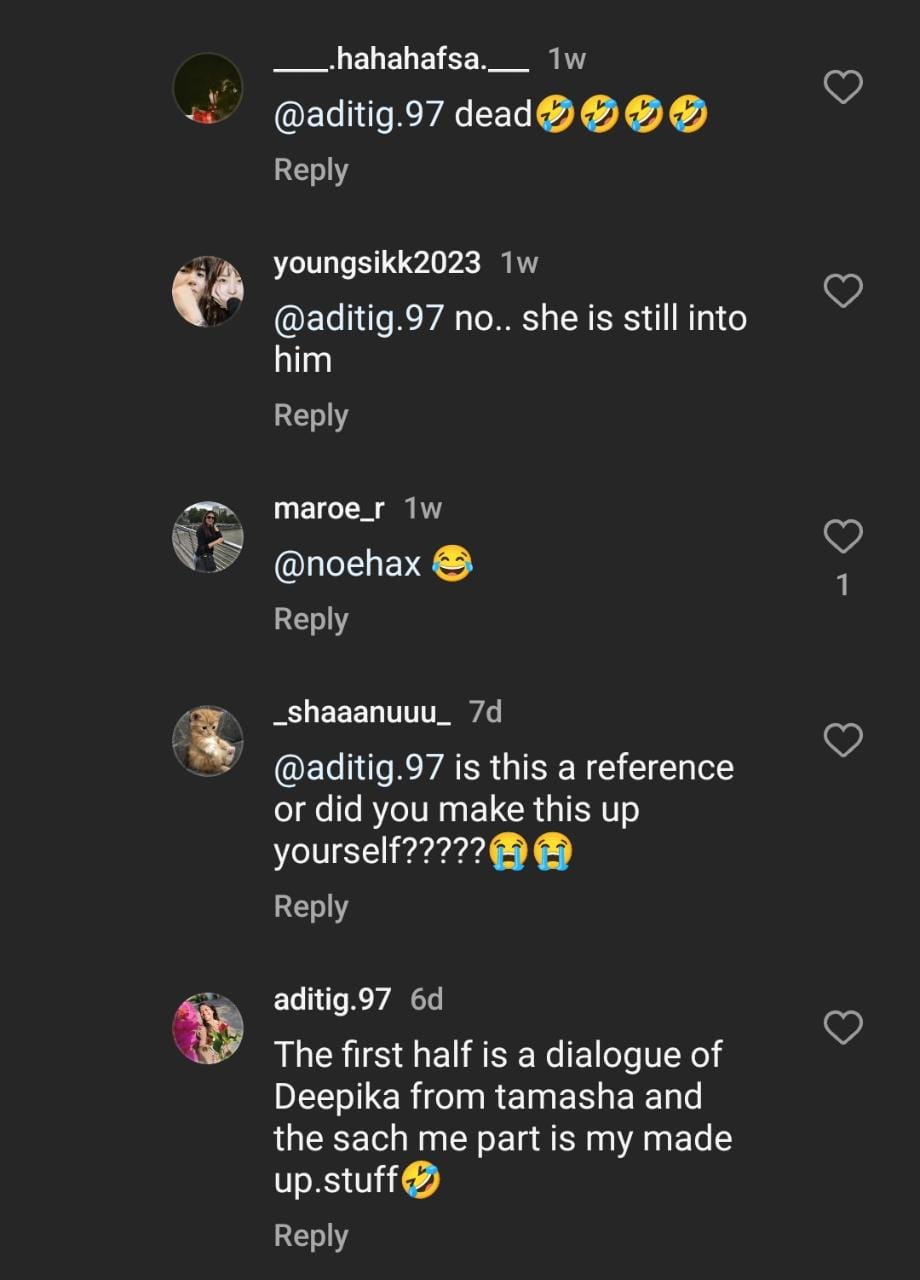Like youngsikk2023's comment with heart icon
Image resolution: width=920 pixels, height=1280 pixels.
(x=842, y=291)
